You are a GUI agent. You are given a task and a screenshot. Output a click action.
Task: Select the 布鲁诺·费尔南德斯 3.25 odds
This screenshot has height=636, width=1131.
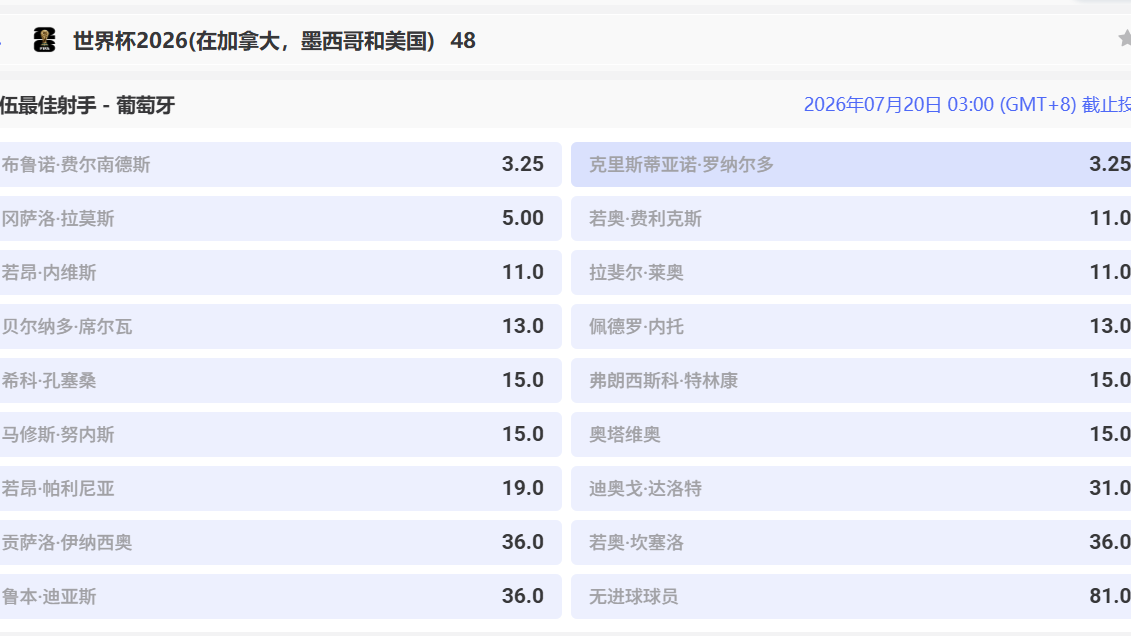(280, 164)
